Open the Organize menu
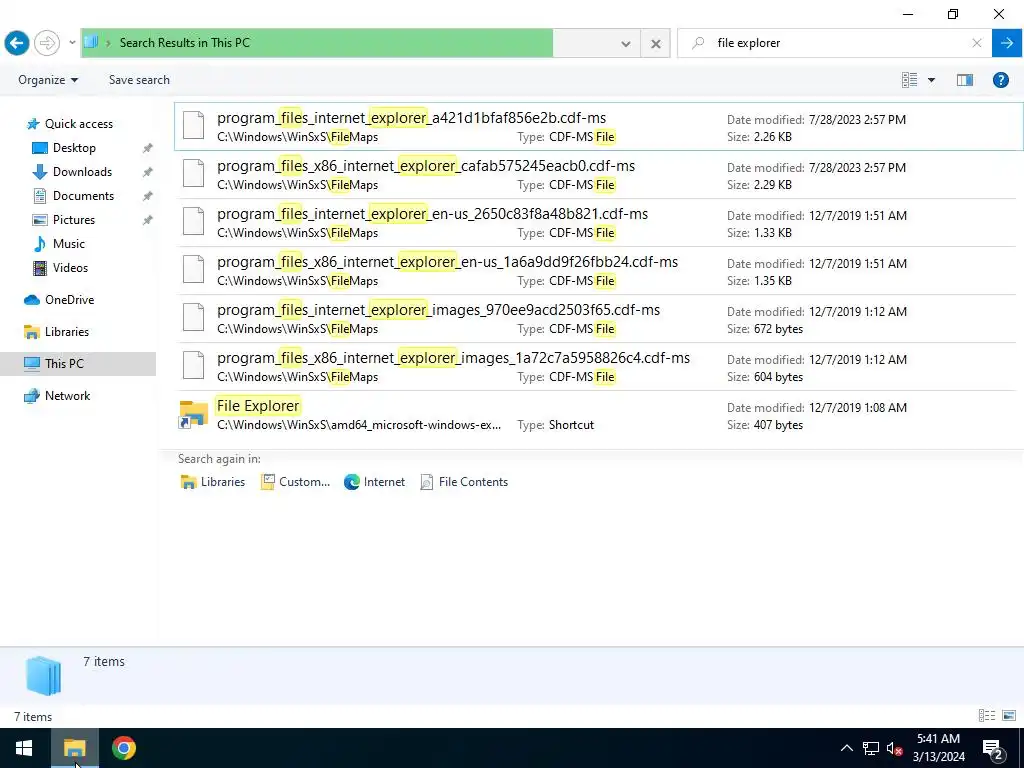1024x768 pixels. 48,80
